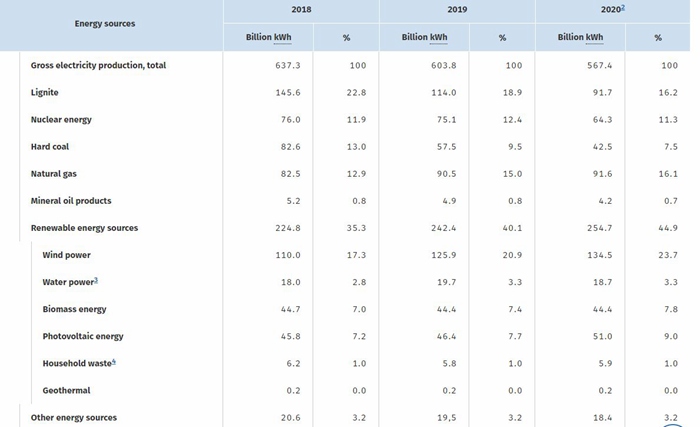This screenshot has height=427, width=700.
Task: Click the kWh abbreviation under the 2018 column
Action: (282, 37)
